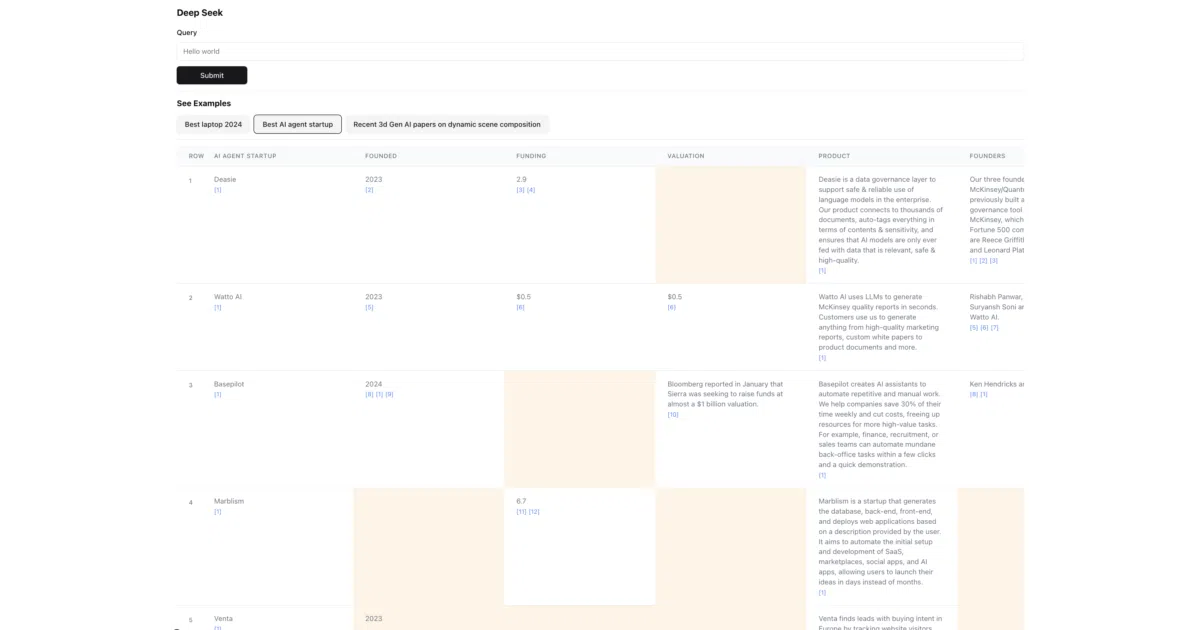
Task: Click the Valuation column header
Action: tap(686, 156)
